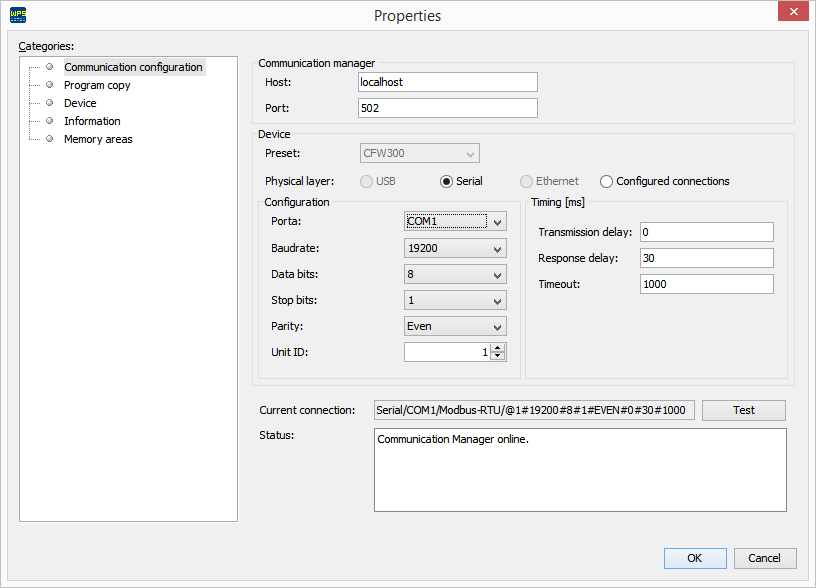Screen dimensions: 816x588
Task: Edit the Timeout value field
Action: (x=706, y=283)
